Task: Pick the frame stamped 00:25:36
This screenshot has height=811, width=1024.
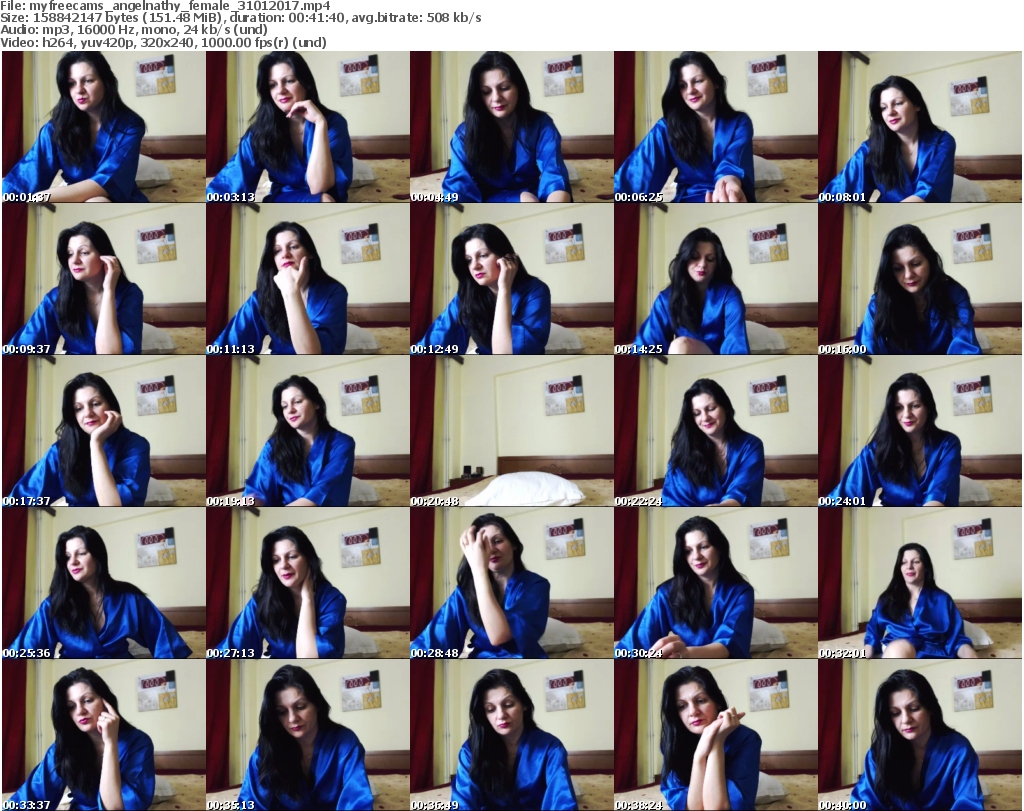Action: pos(104,583)
